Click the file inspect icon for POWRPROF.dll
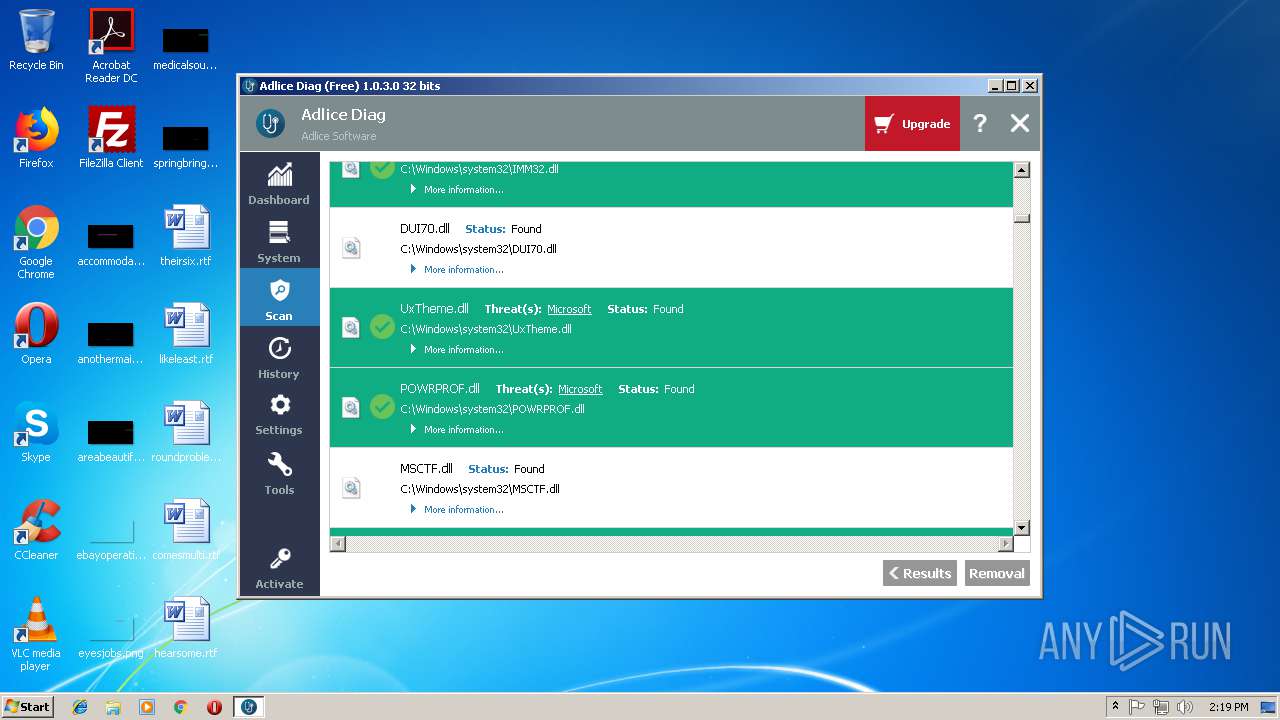Viewport: 1280px width, 720px height. point(351,407)
